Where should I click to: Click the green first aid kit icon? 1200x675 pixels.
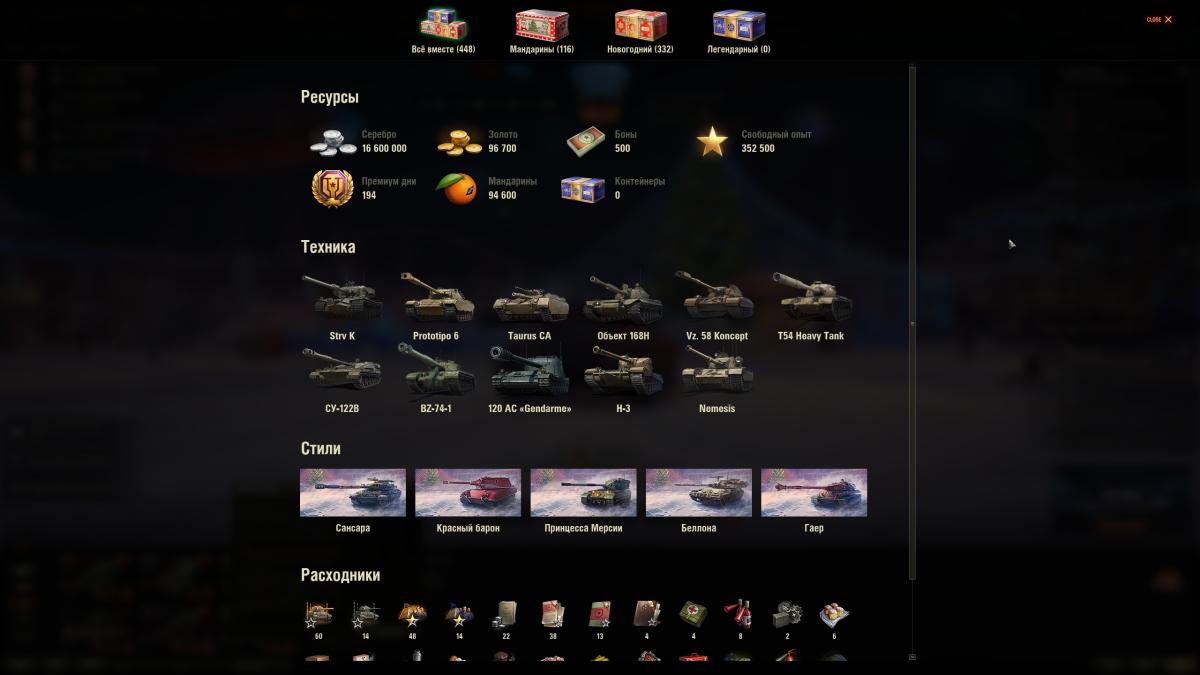click(693, 614)
